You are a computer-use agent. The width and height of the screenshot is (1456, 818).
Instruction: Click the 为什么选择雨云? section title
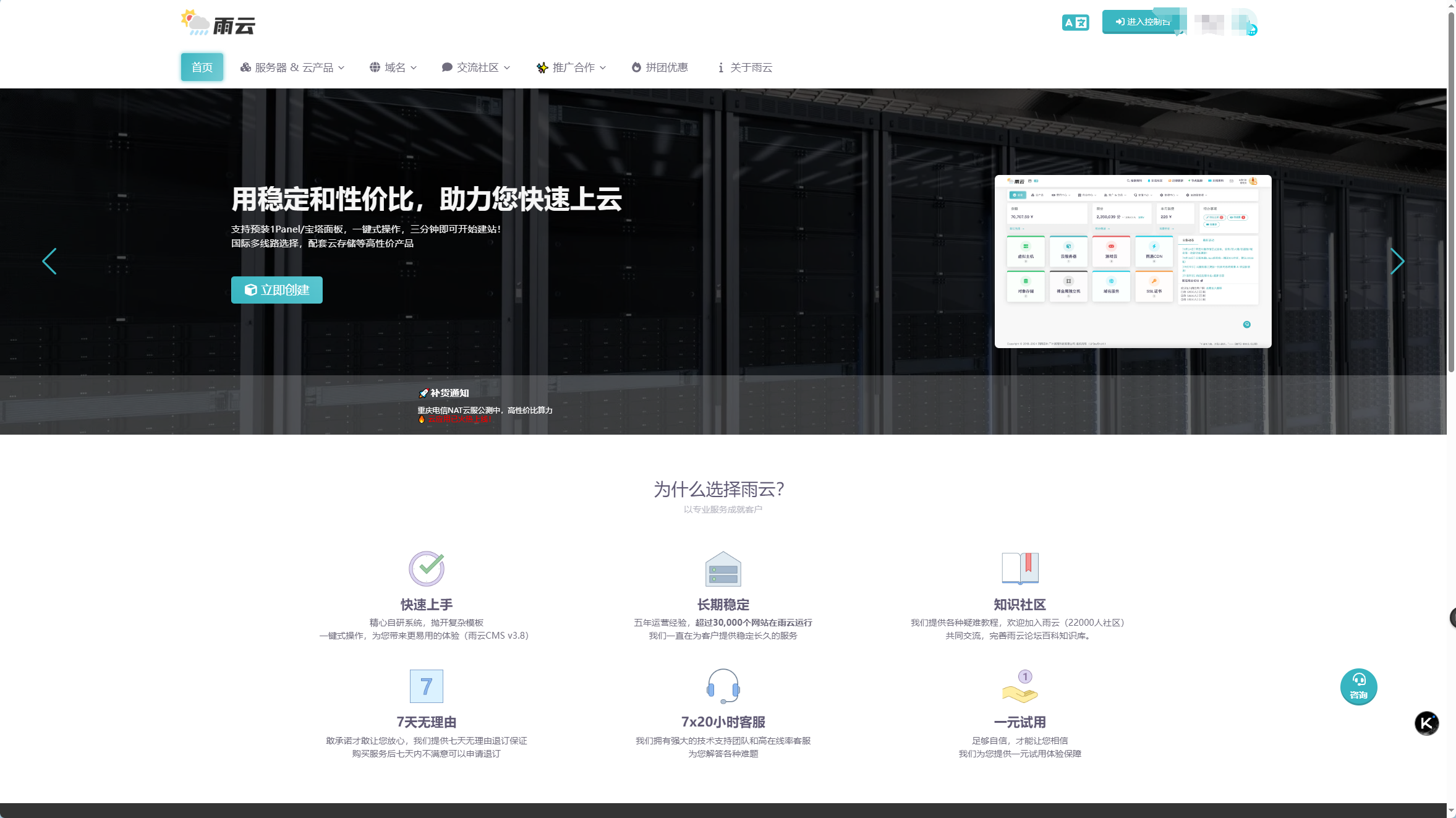click(720, 490)
